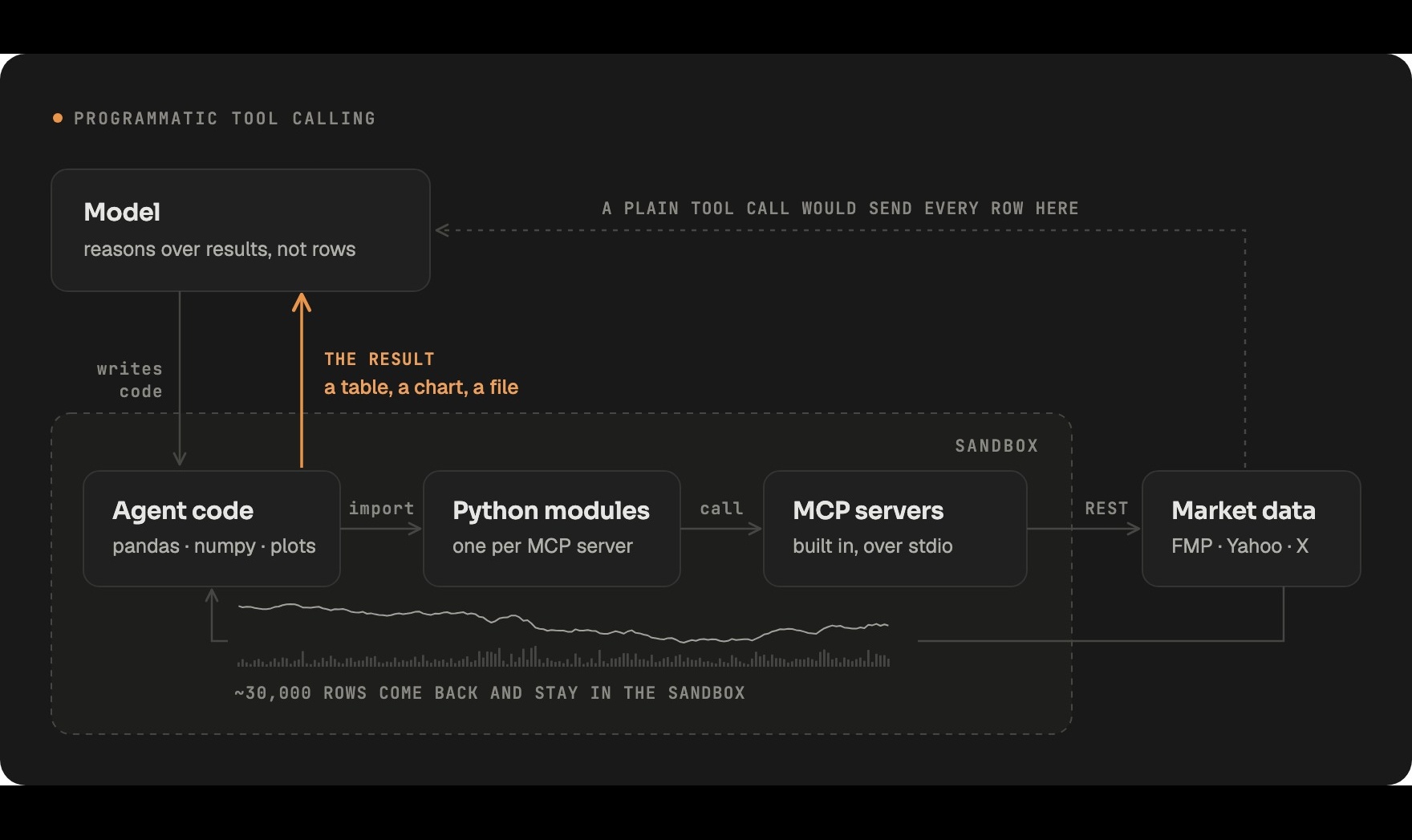
Task: Click the Python modules box
Action: click(552, 529)
